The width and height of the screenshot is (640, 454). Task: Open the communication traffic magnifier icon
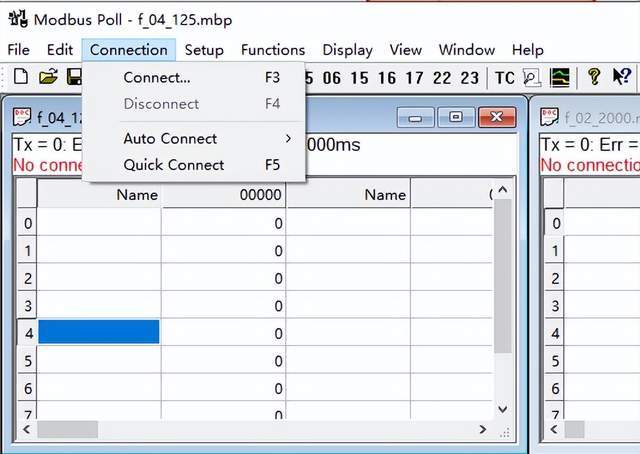pos(532,77)
